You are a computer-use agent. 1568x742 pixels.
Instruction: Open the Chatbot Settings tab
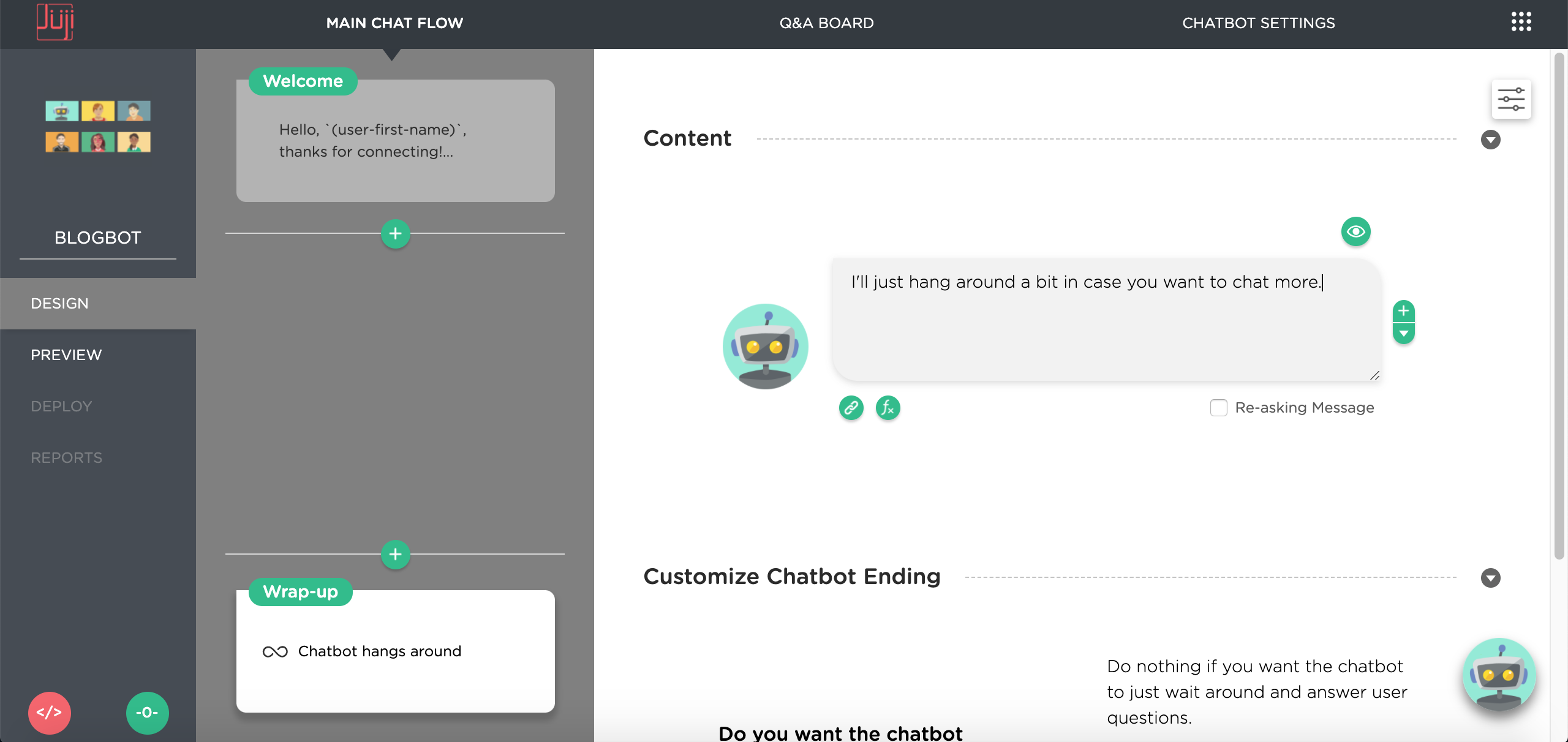click(x=1258, y=23)
